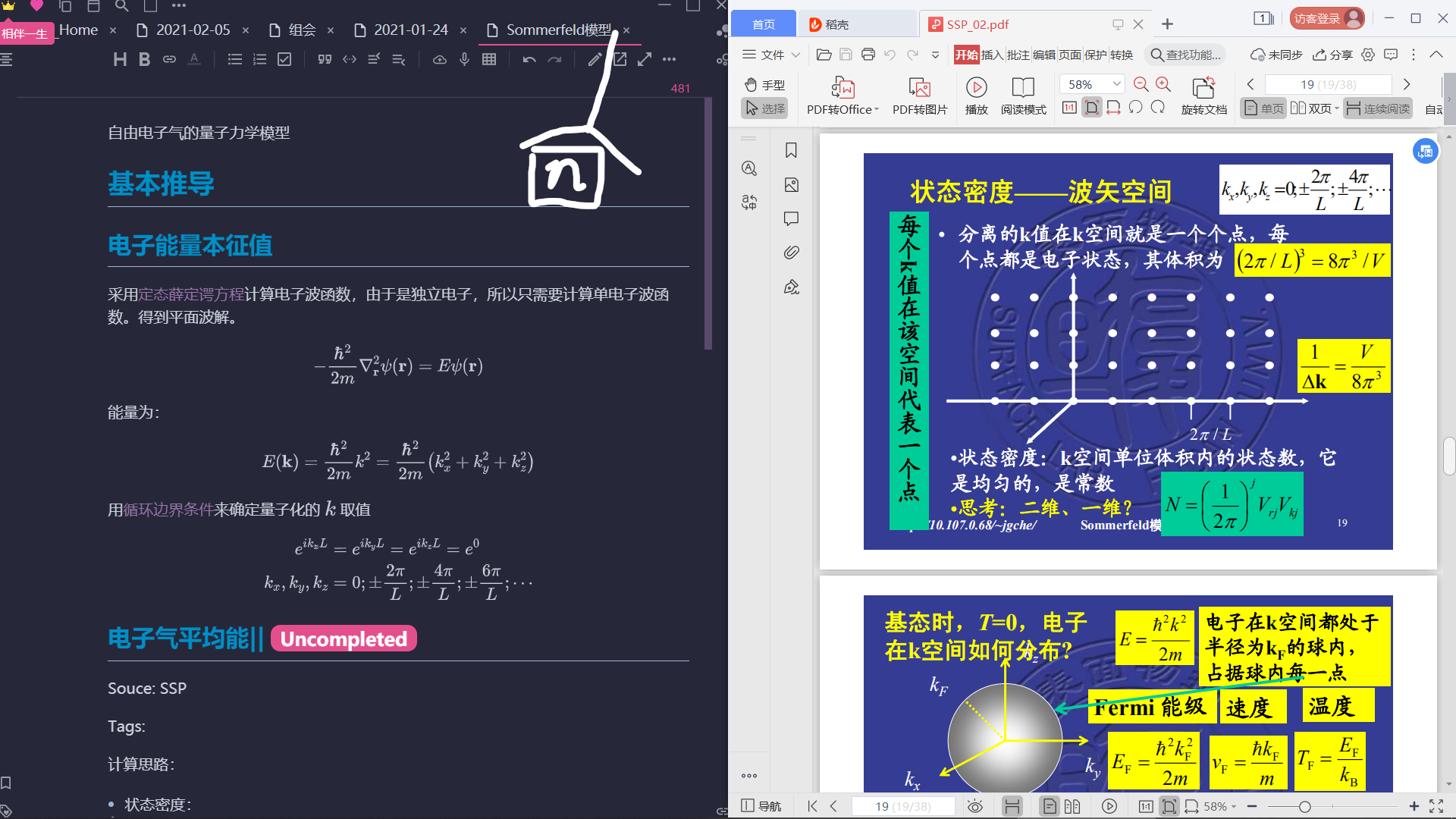Switch to the 2021-02-05 note tab
1456x819 pixels.
193,30
